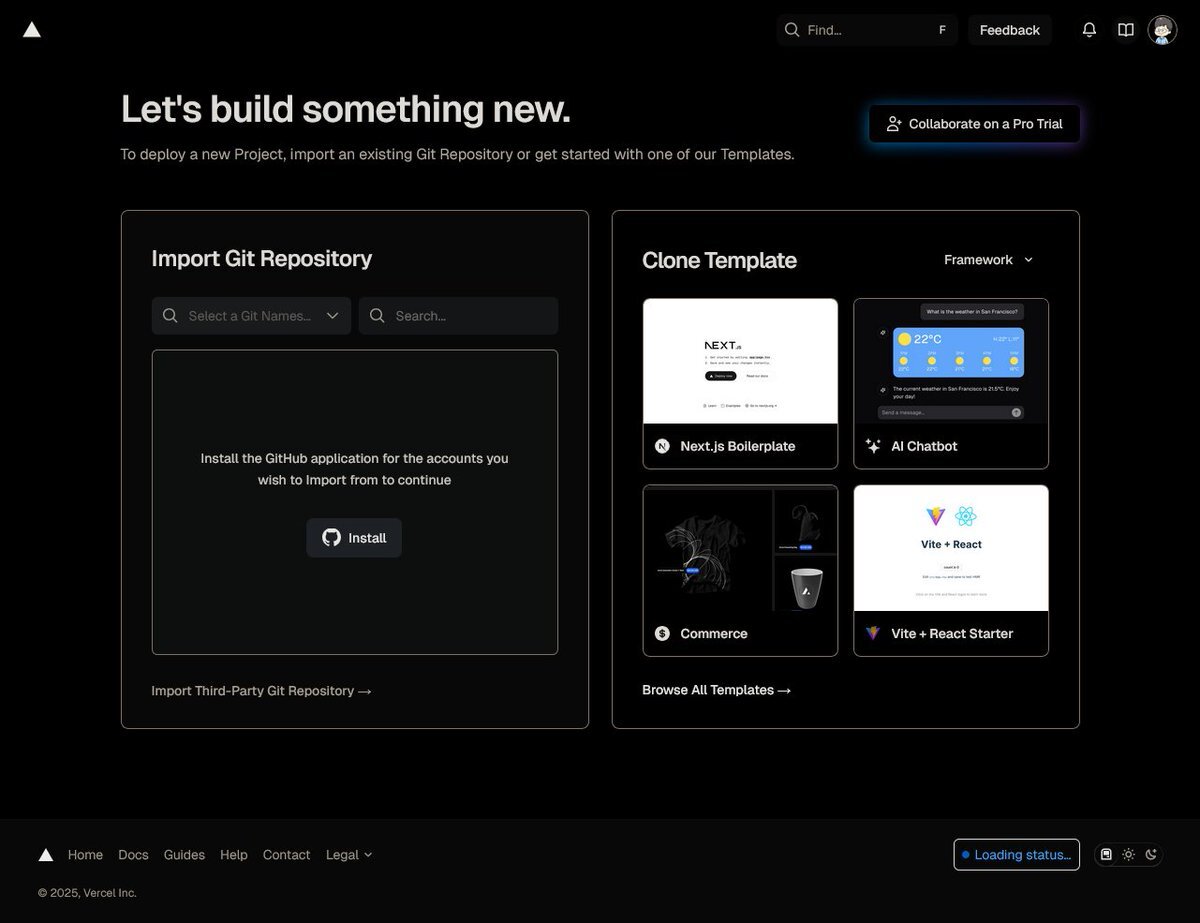Viewport: 1200px width, 923px height.
Task: Switch to system theme icon
Action: 1106,854
